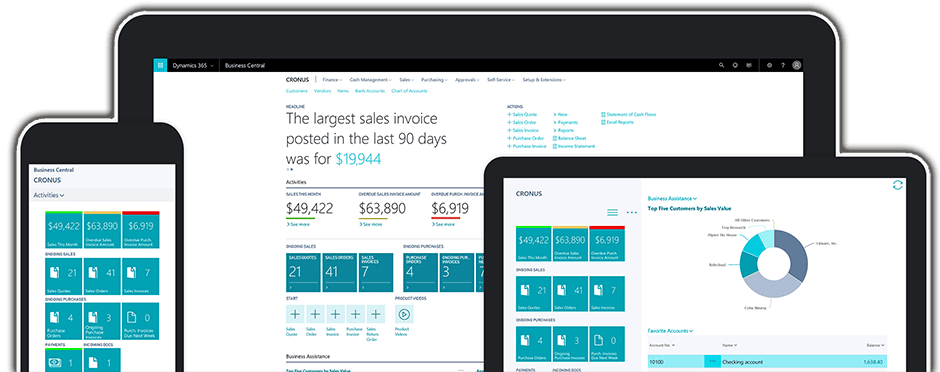Open Sales Orders 41 tile on phone
This screenshot has width=940, height=372.
(102, 277)
